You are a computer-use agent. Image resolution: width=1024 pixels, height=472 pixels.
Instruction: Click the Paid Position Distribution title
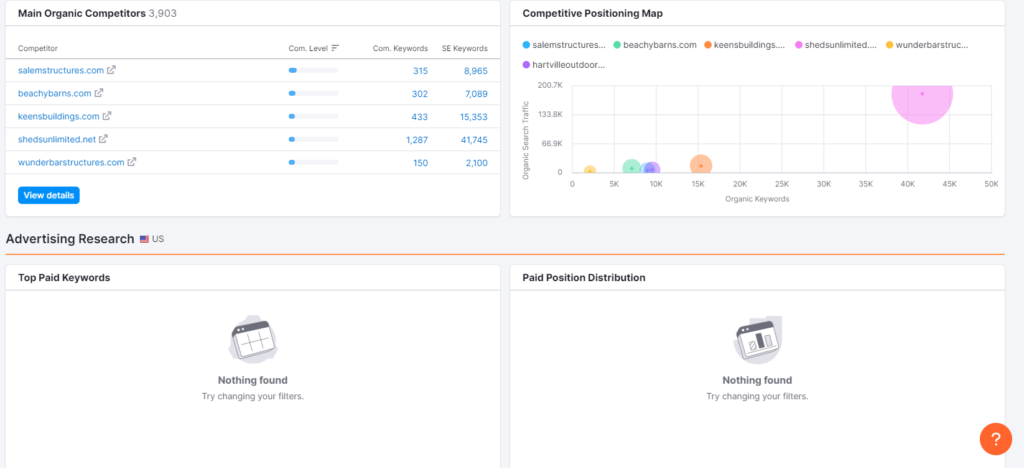click(x=584, y=277)
